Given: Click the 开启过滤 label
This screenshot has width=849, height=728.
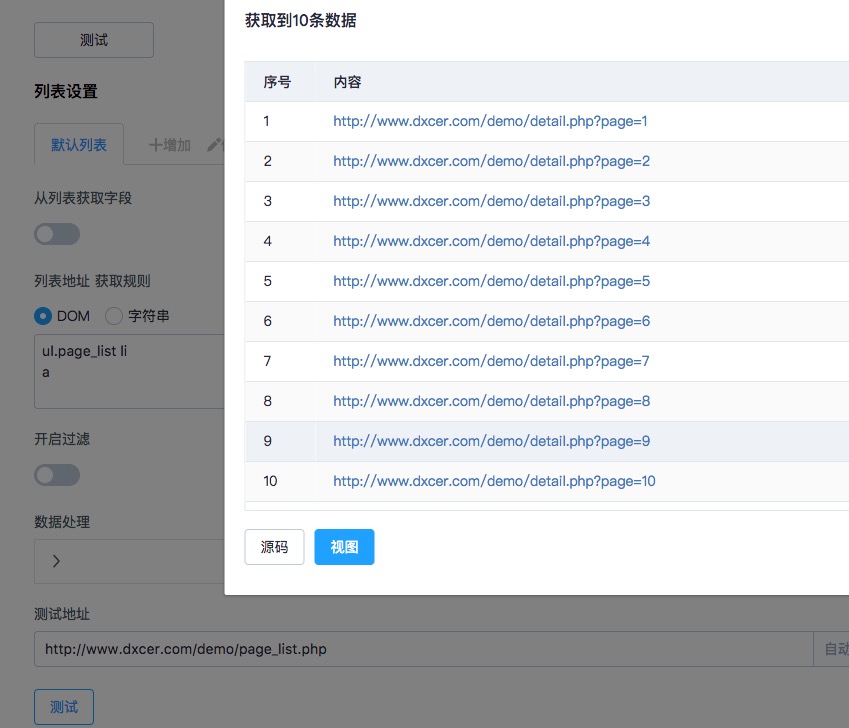Looking at the screenshot, I should [62, 439].
